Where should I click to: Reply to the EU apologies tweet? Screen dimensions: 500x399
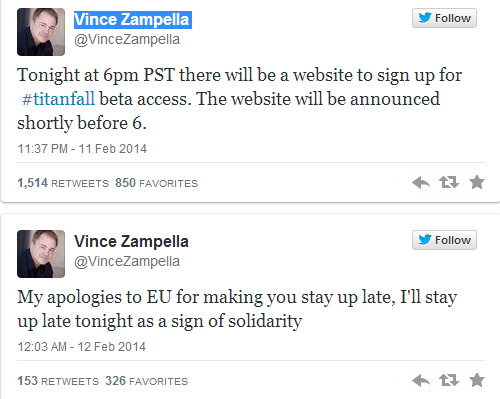point(421,380)
